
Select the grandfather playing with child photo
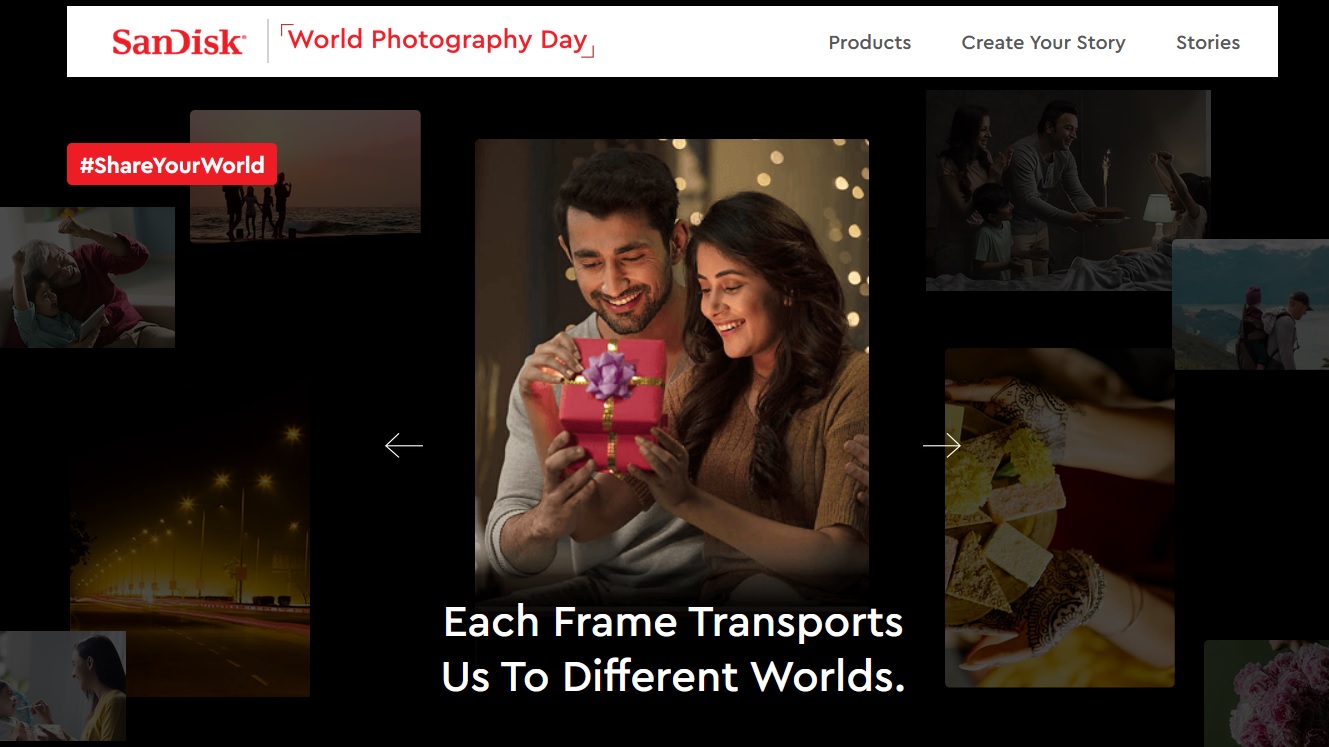point(87,277)
